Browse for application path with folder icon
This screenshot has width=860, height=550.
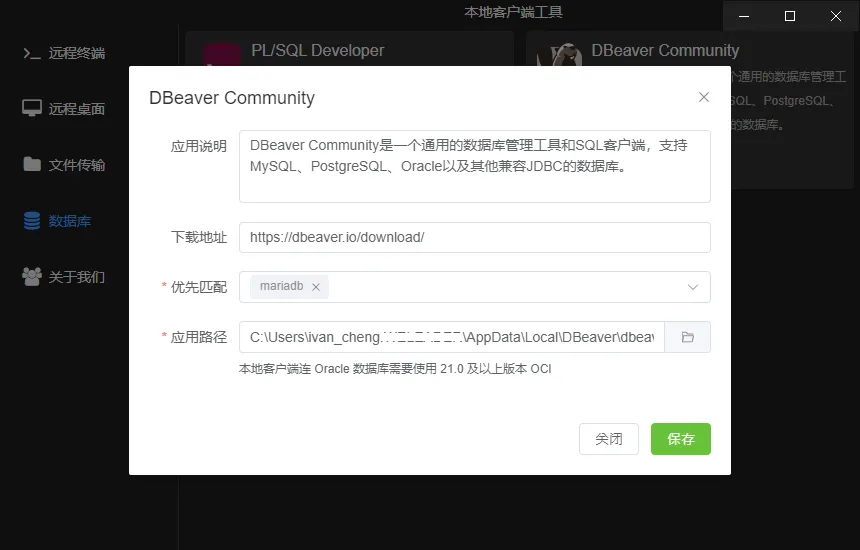tap(688, 337)
